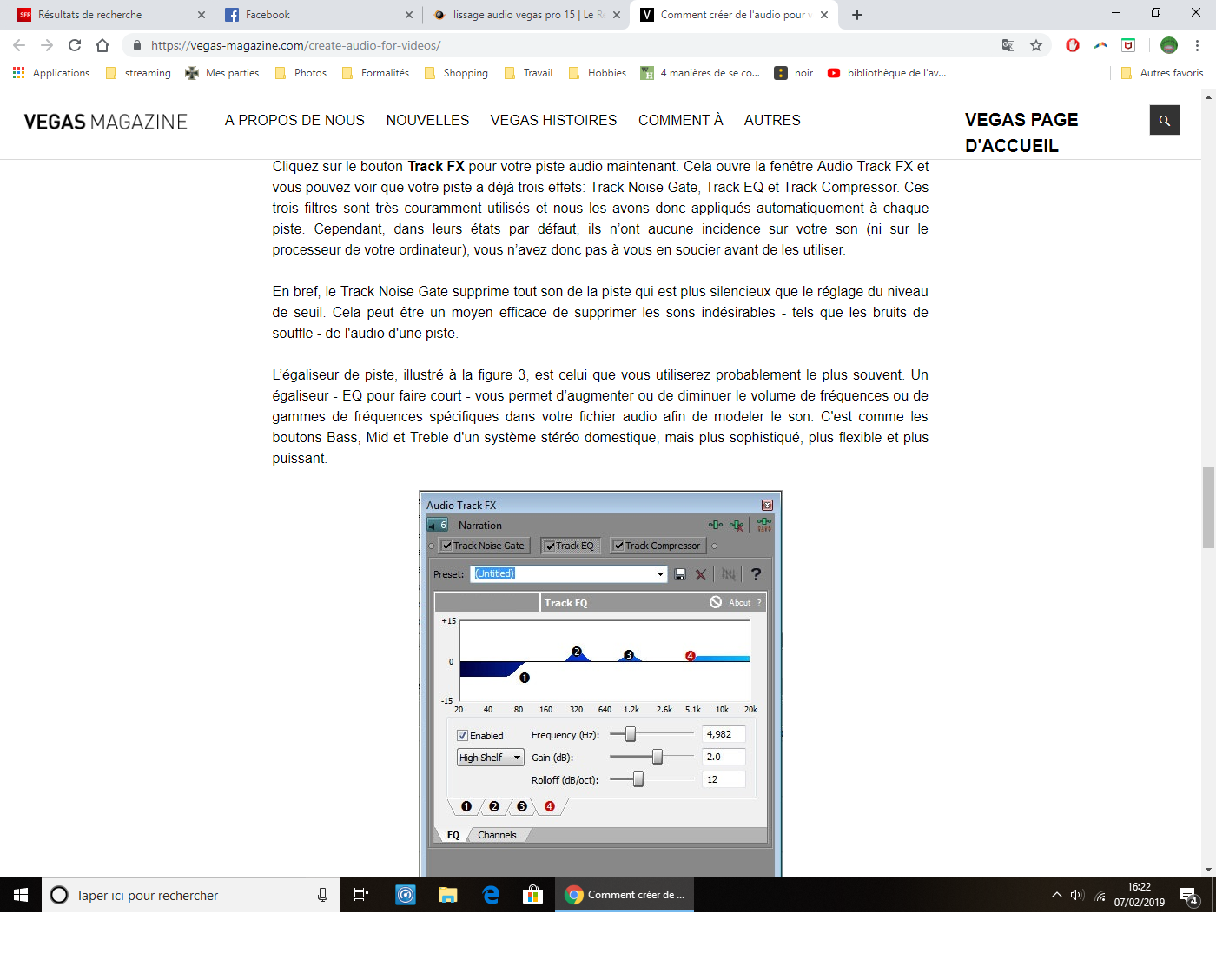Click the Frequency value field showing 4,982
The height and width of the screenshot is (980, 1216).
[x=724, y=734]
